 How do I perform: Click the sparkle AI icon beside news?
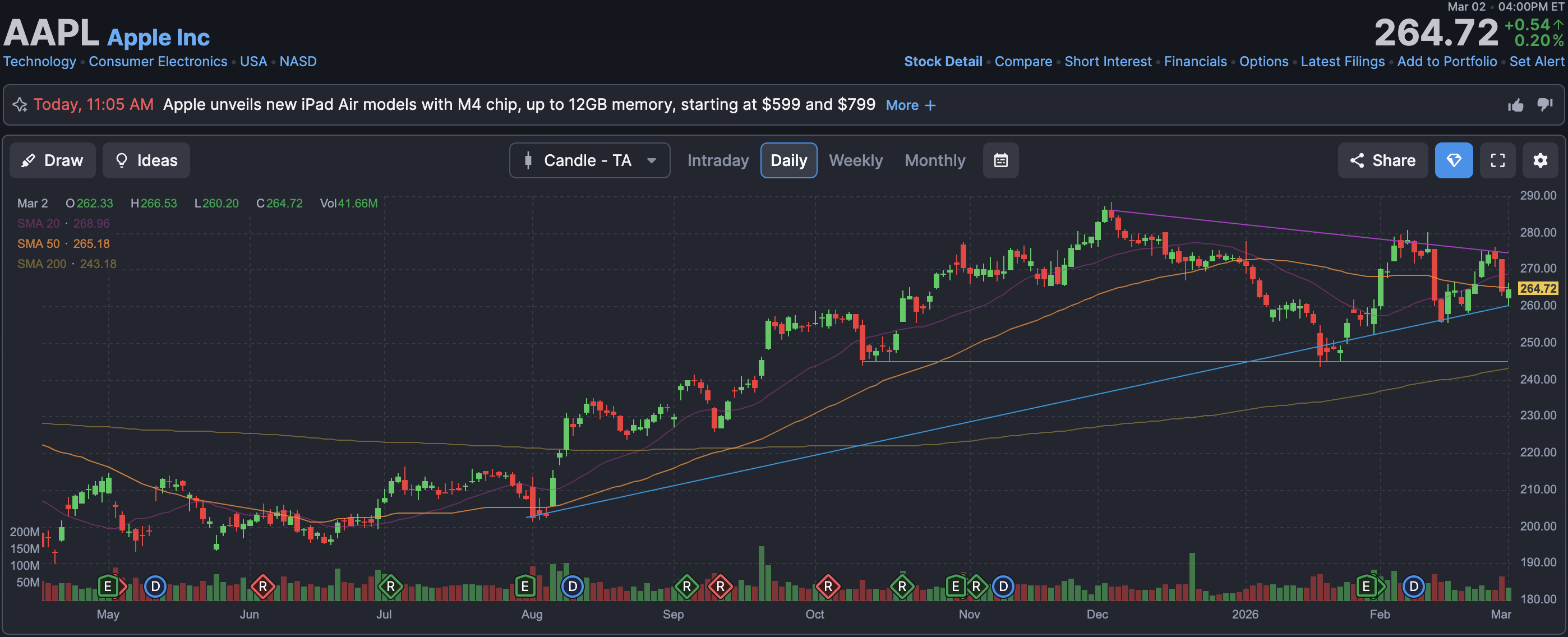(20, 105)
